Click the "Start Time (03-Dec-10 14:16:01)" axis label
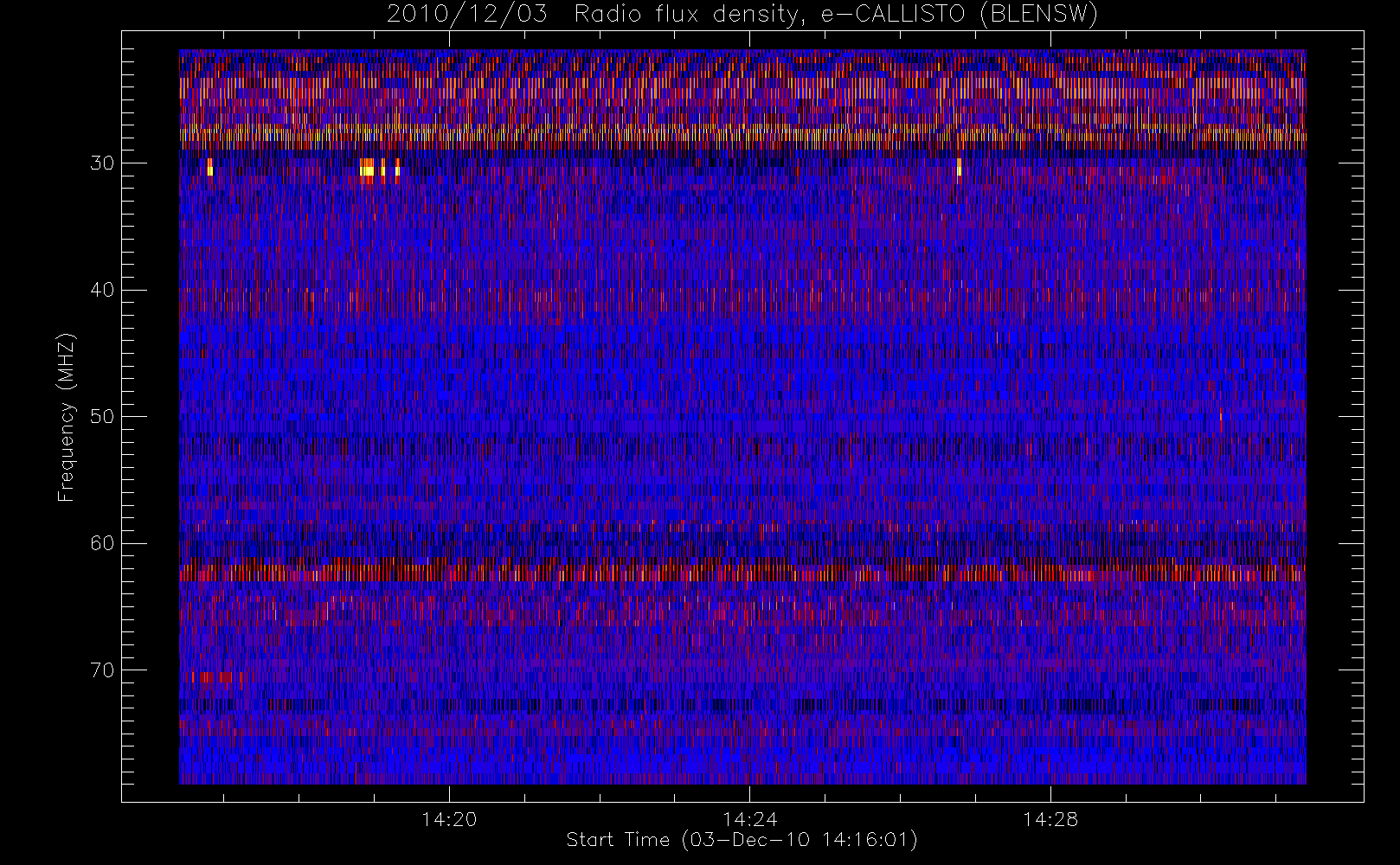This screenshot has width=1400, height=865. click(742, 840)
